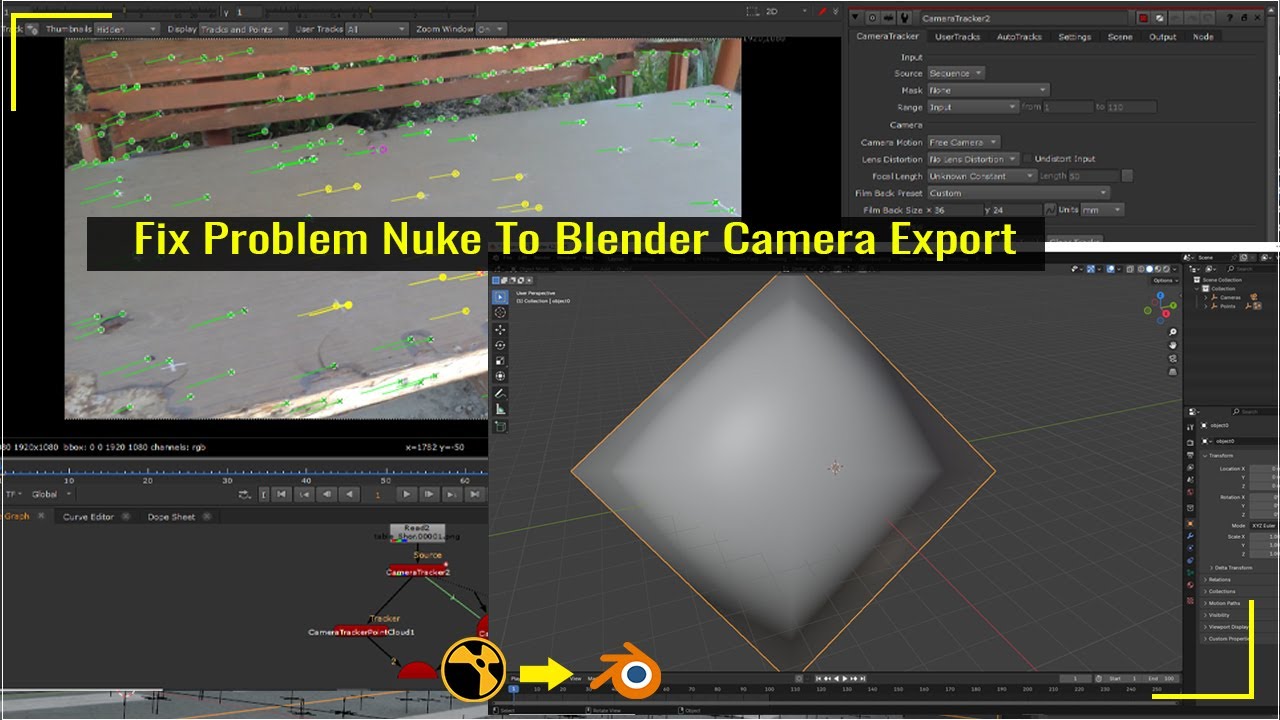Image resolution: width=1280 pixels, height=720 pixels.
Task: Open the Source Sequence dropdown
Action: [x=956, y=73]
